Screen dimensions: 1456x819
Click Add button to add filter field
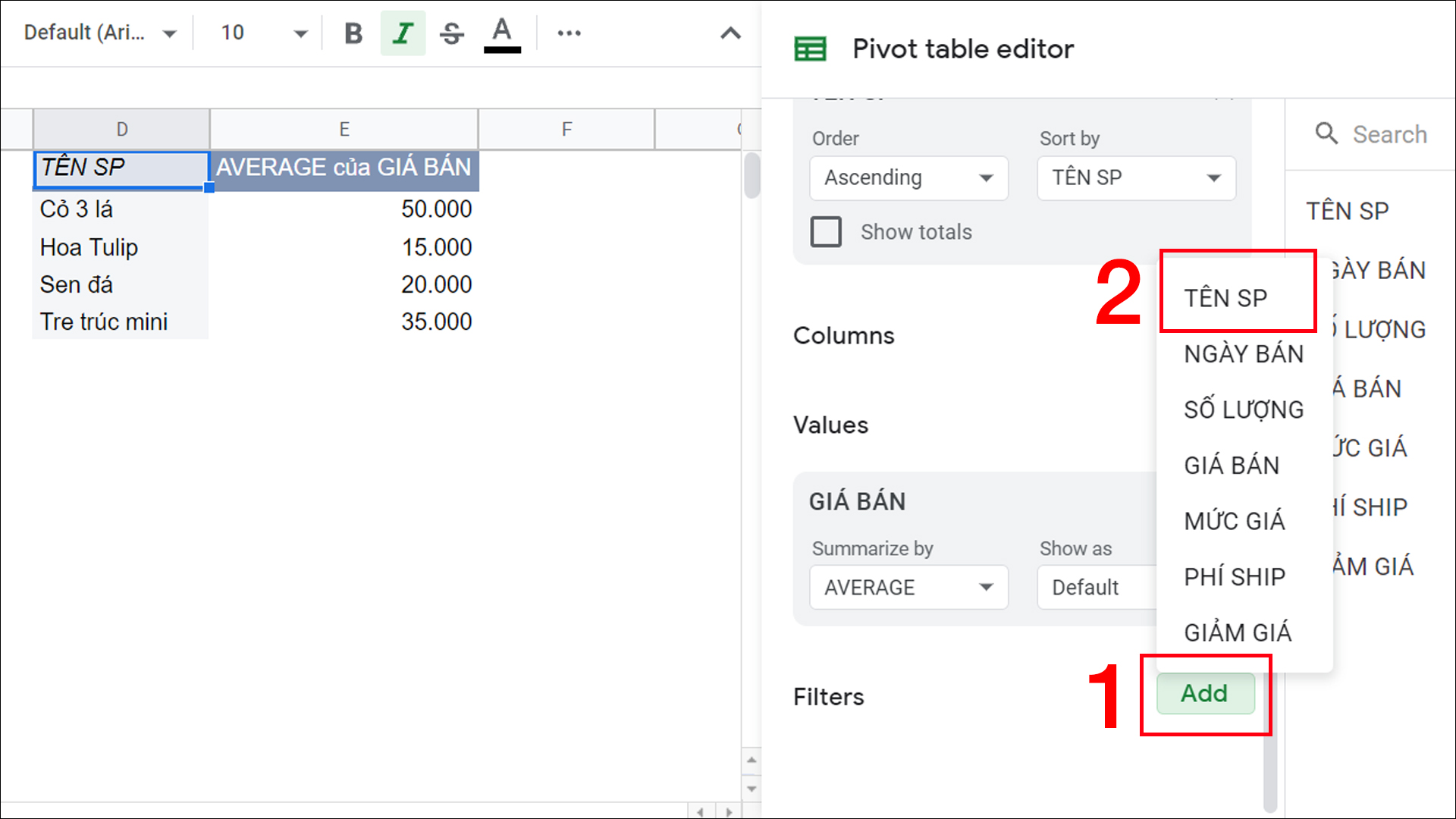pos(1205,692)
